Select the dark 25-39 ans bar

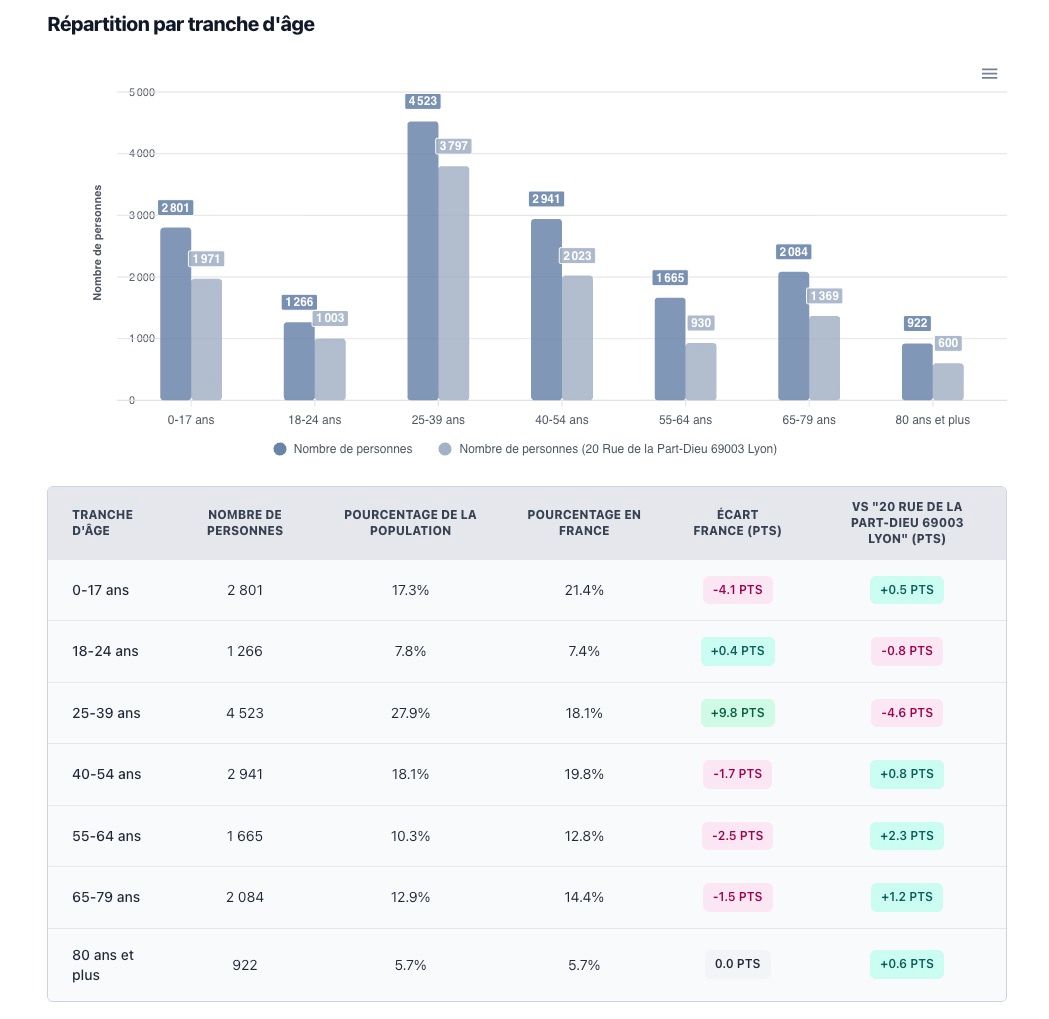422,260
